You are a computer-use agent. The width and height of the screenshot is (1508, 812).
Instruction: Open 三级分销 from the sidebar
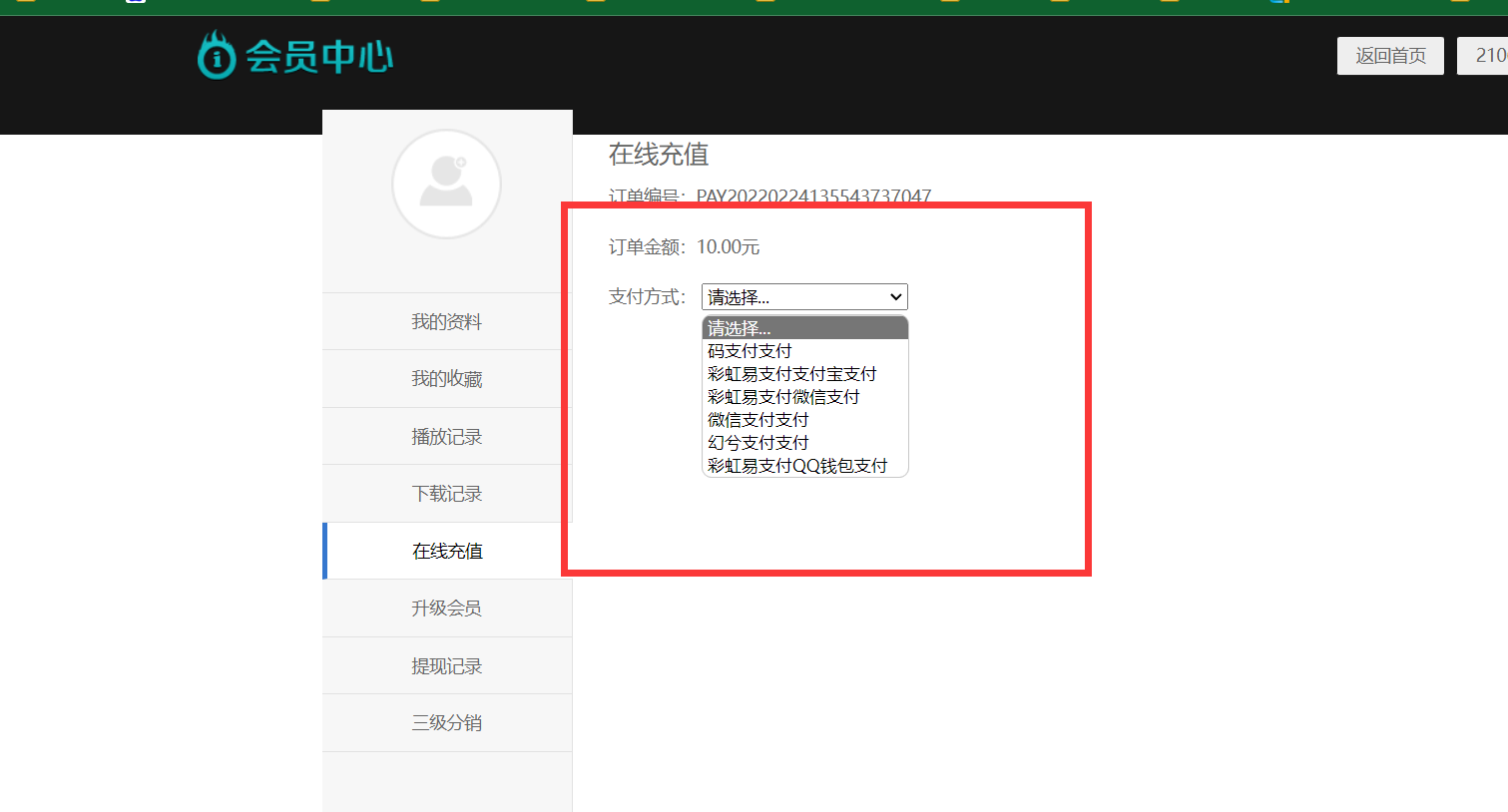446,722
